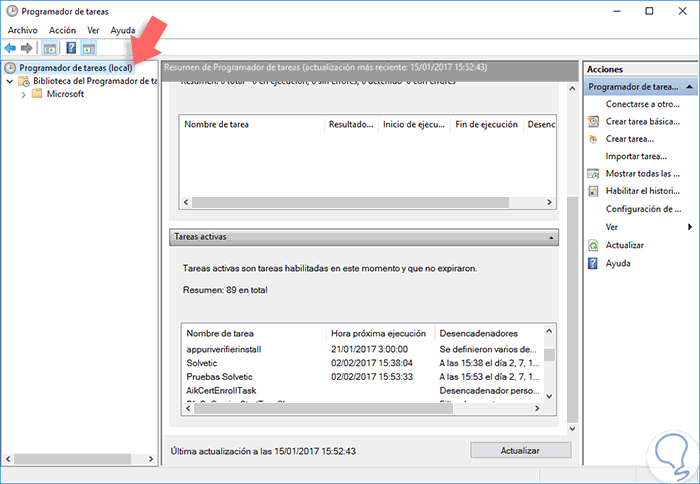The width and height of the screenshot is (700, 484).
Task: Click the Resultado column header
Action: pos(351,125)
